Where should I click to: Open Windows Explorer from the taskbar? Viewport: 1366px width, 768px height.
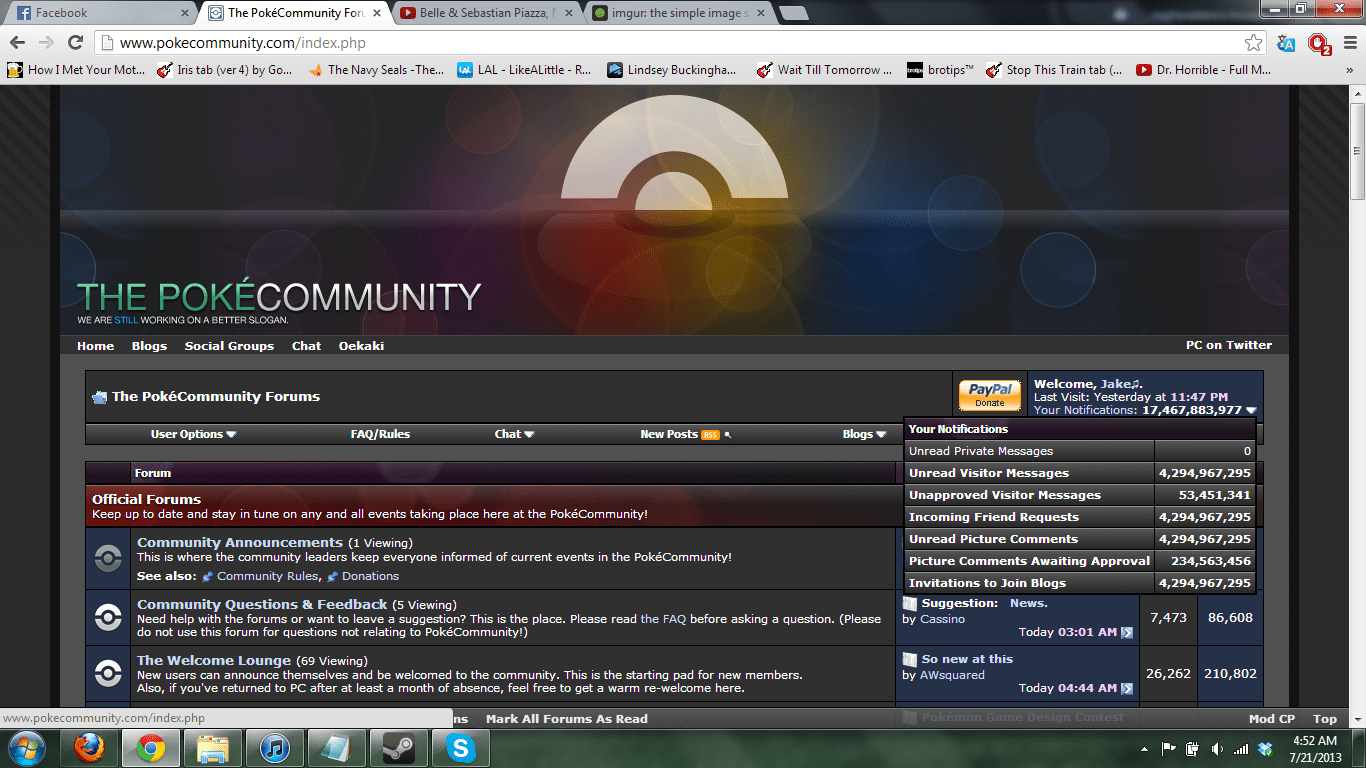coord(213,747)
